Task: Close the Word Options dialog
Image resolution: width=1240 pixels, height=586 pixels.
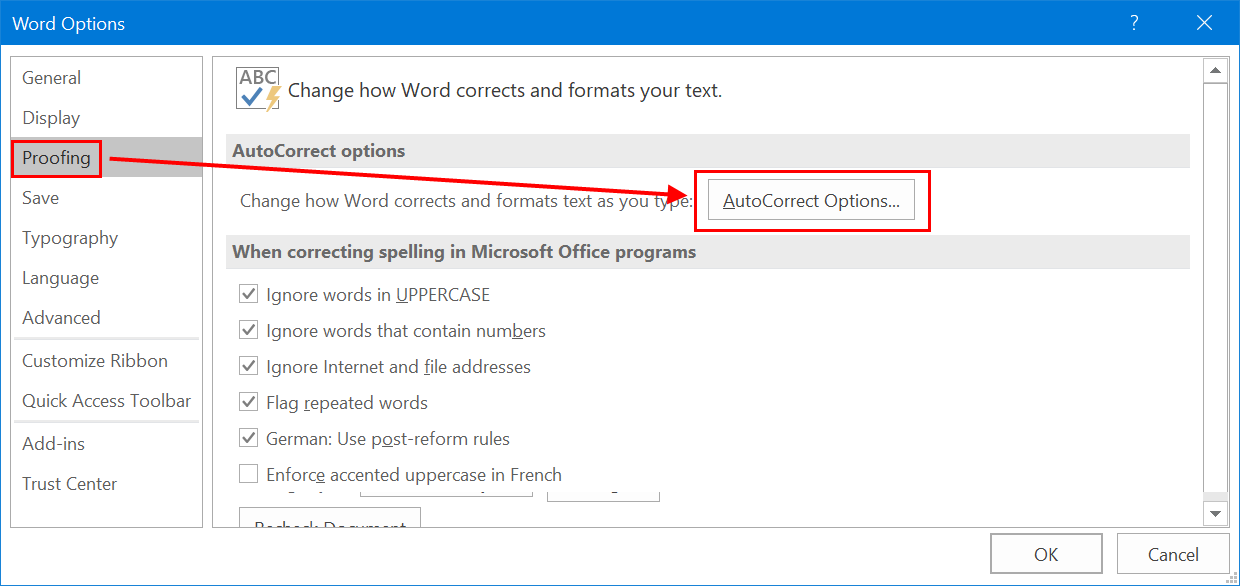Action: (1203, 23)
